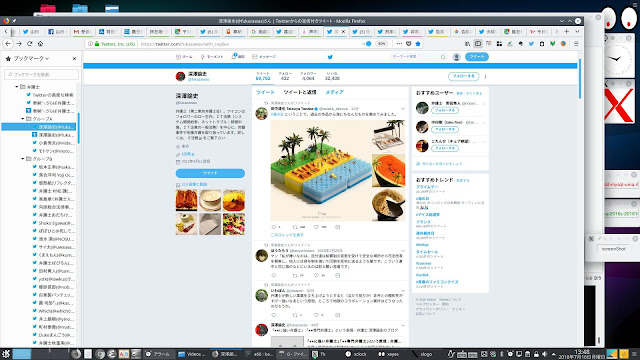Toggle the blue circle indicator in the address bar

click(x=368, y=44)
